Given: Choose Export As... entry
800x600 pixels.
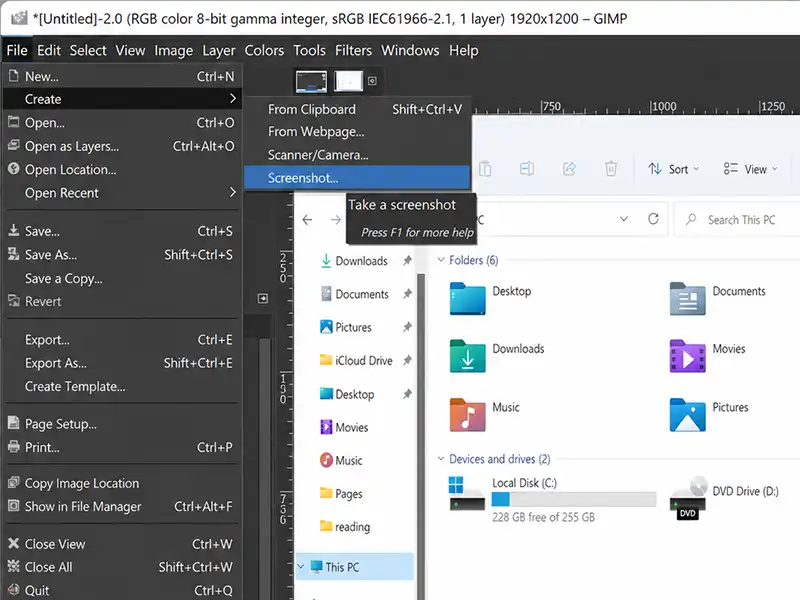Looking at the screenshot, I should (x=121, y=363).
